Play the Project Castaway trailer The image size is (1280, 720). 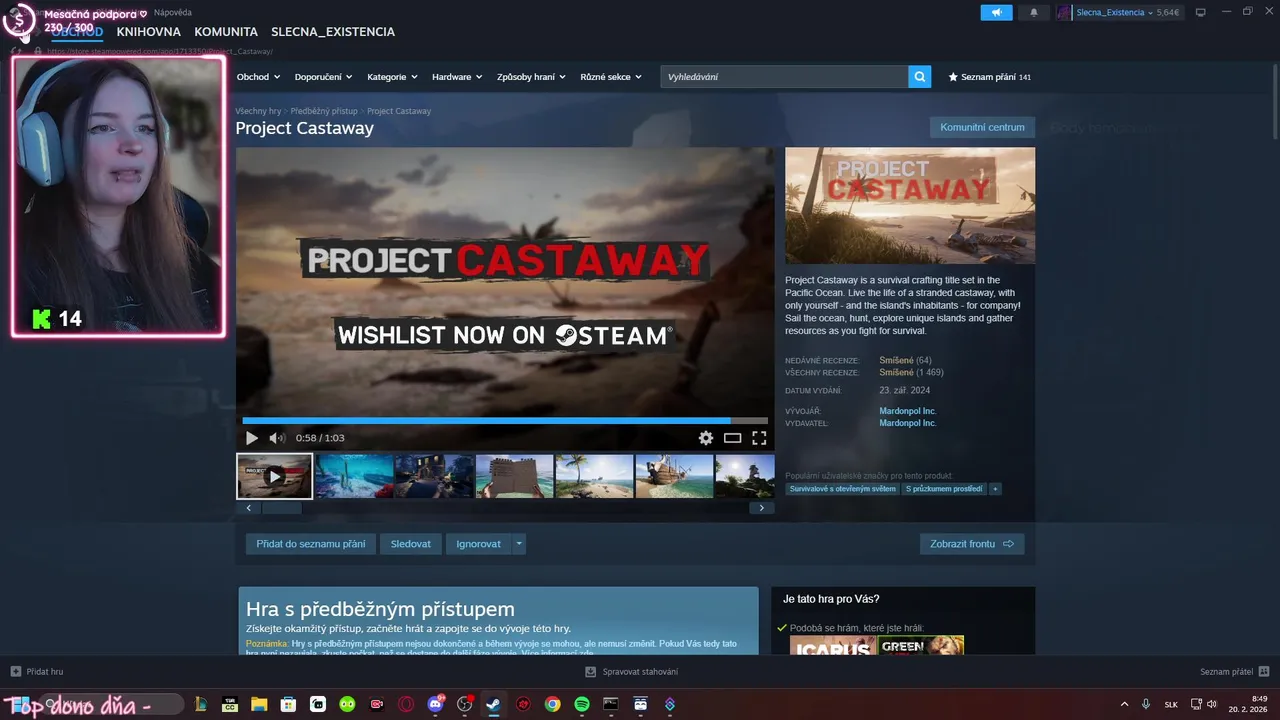click(x=252, y=438)
